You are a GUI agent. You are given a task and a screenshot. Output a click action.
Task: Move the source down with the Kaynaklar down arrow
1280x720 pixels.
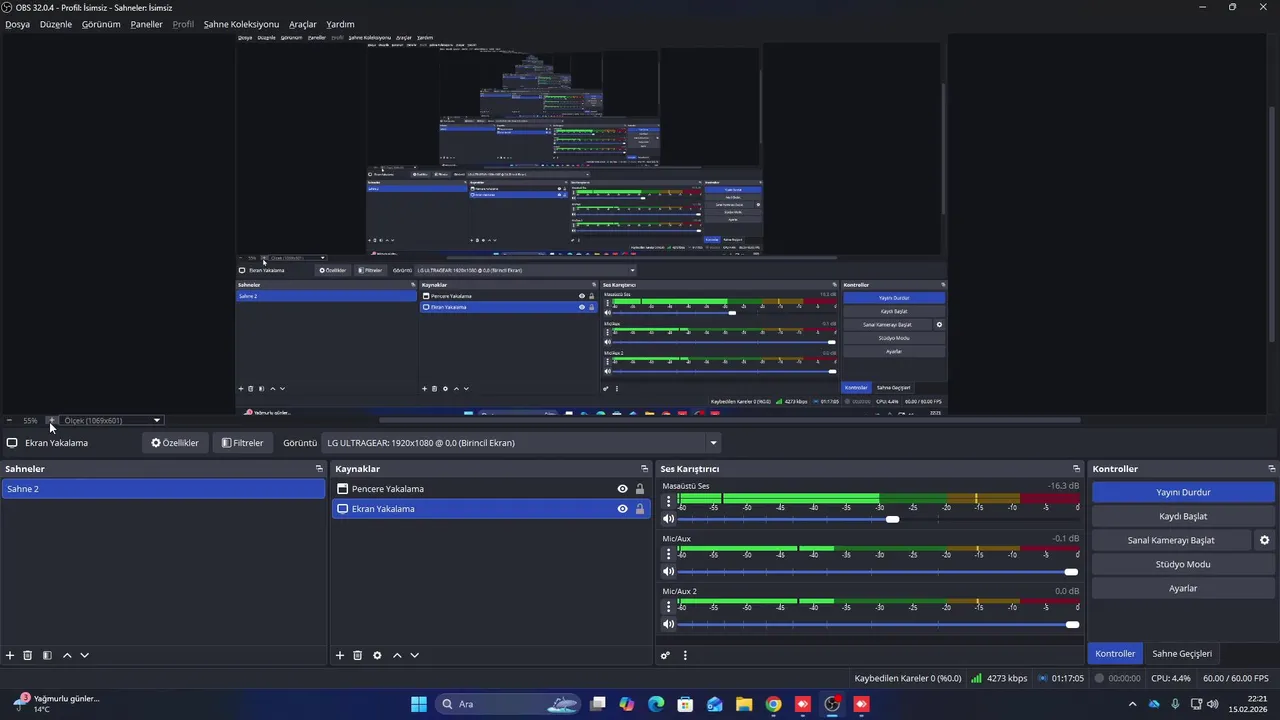coord(414,655)
